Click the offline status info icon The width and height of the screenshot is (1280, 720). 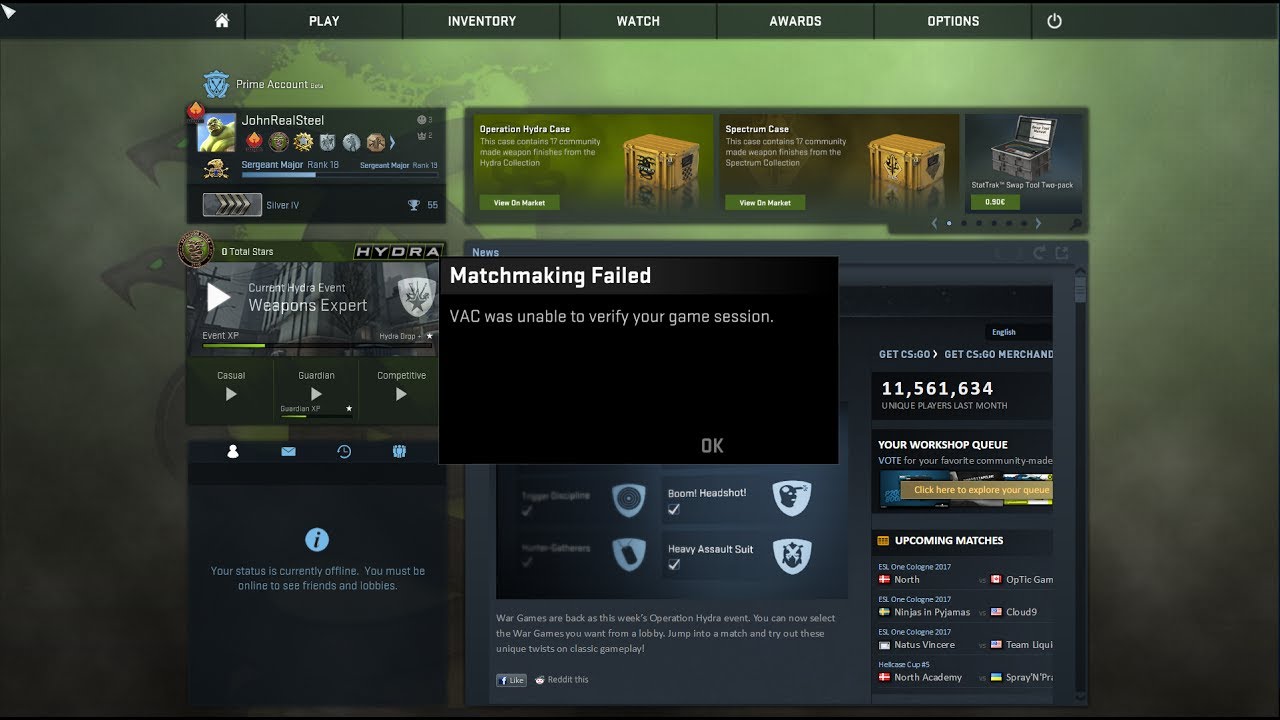[317, 540]
